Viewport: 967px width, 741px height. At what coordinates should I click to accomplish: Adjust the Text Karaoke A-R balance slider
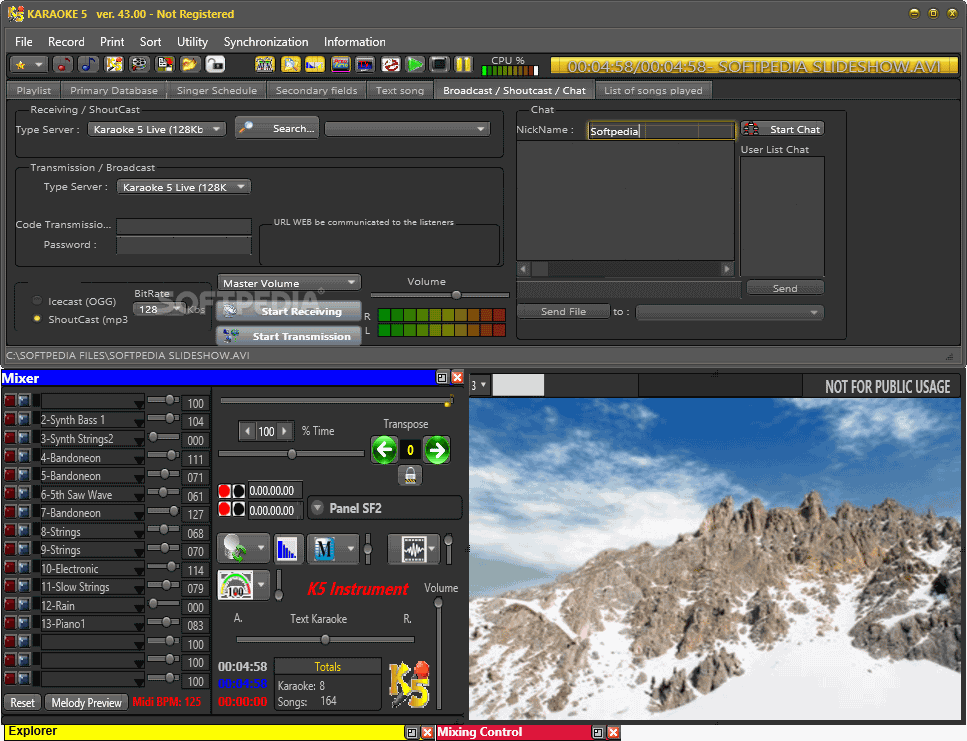tap(325, 639)
